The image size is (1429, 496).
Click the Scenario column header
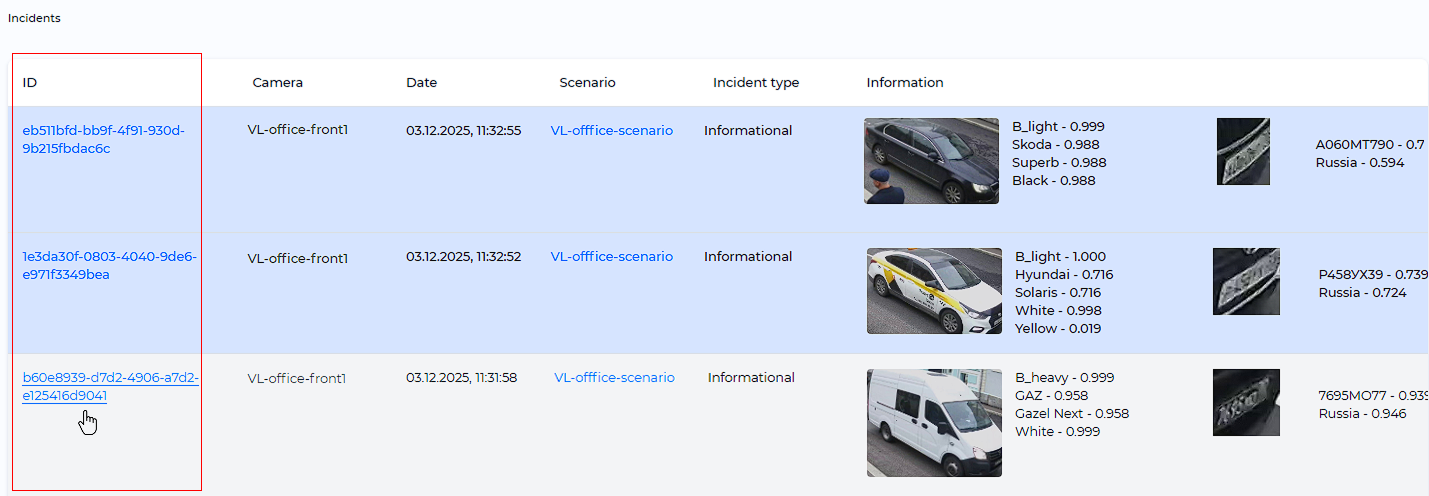588,82
